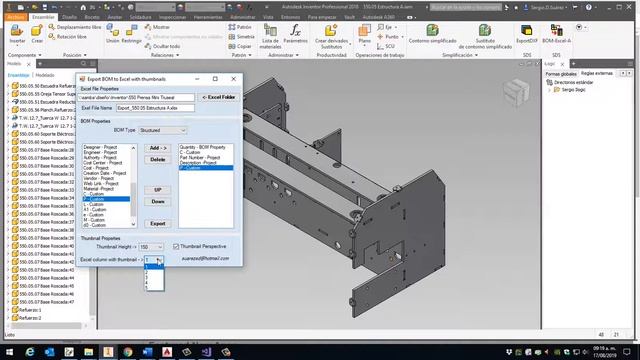Open File Explorer from the taskbar
The width and height of the screenshot is (640, 360).
[88, 352]
